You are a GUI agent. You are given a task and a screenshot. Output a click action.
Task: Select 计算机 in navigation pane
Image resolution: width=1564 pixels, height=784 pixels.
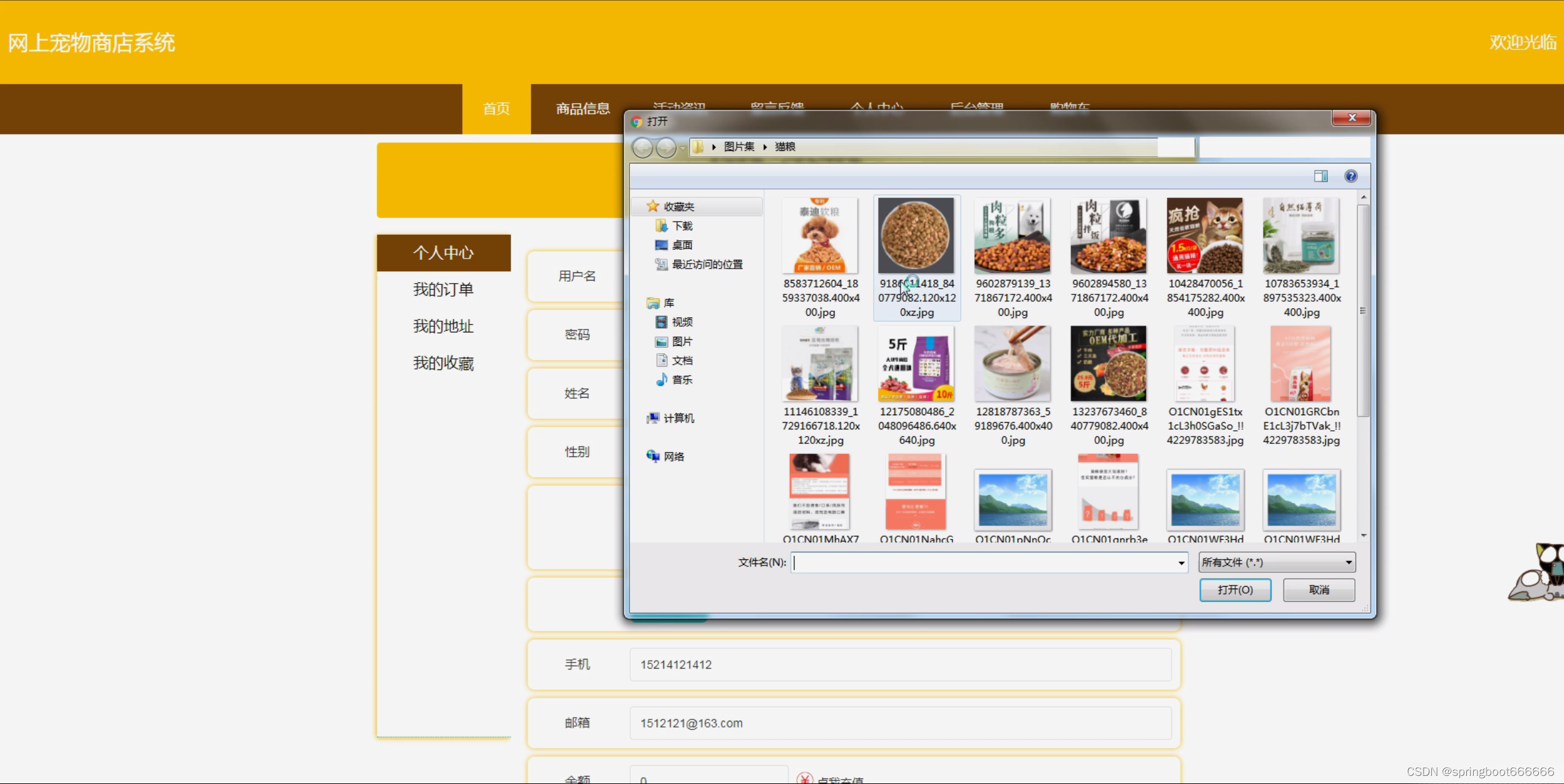[x=678, y=418]
